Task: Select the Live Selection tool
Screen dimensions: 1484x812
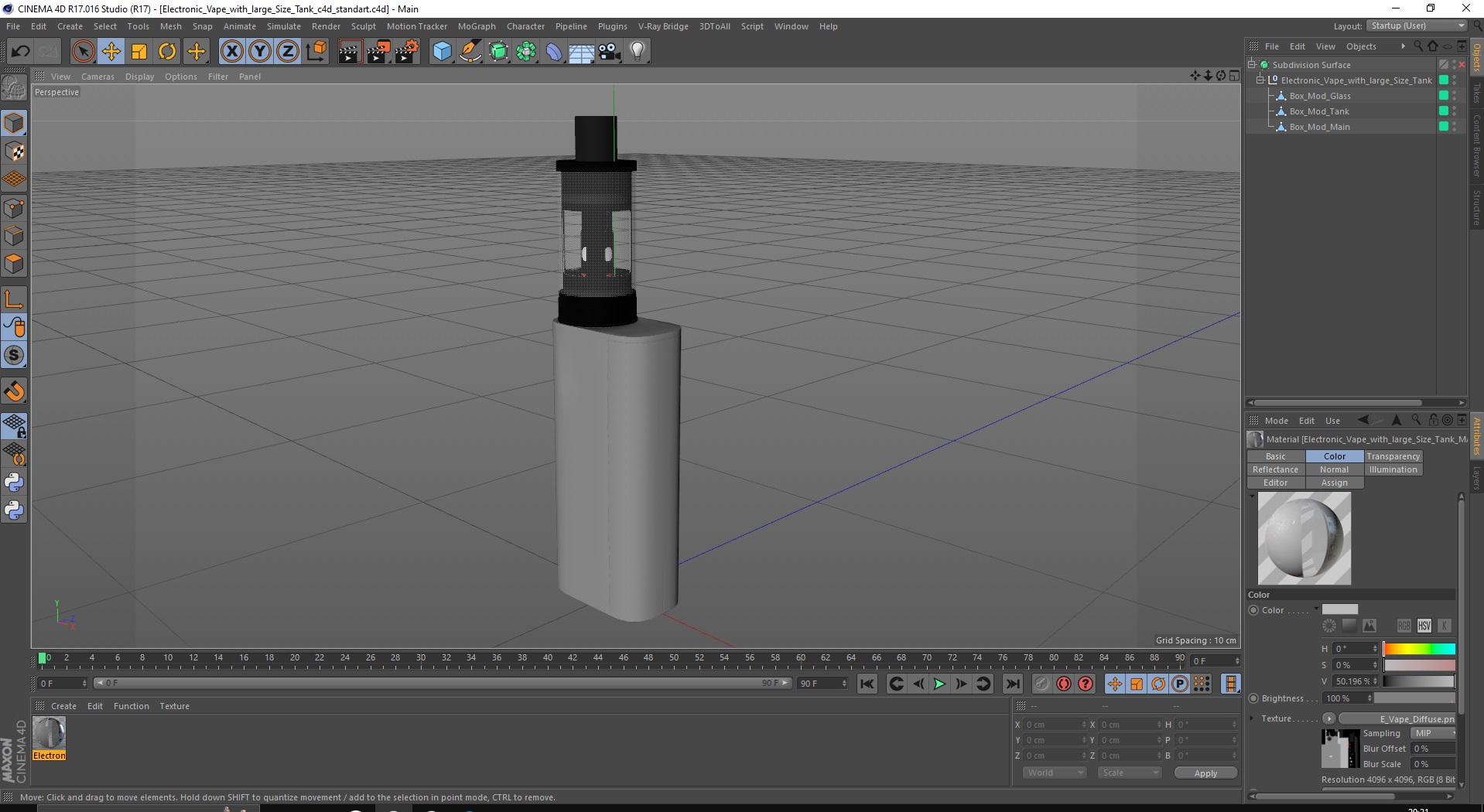Action: pos(83,52)
